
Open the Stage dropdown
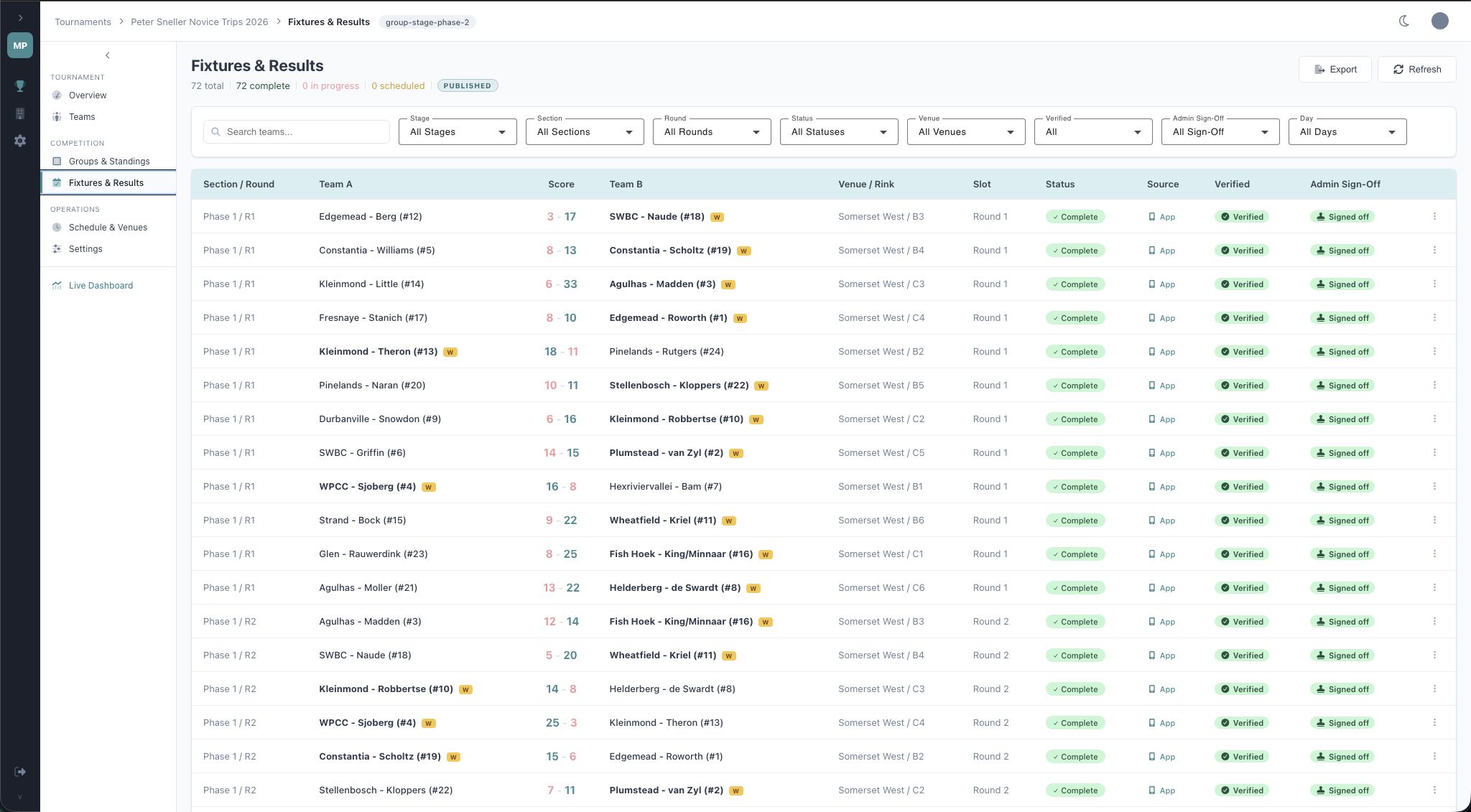click(458, 132)
